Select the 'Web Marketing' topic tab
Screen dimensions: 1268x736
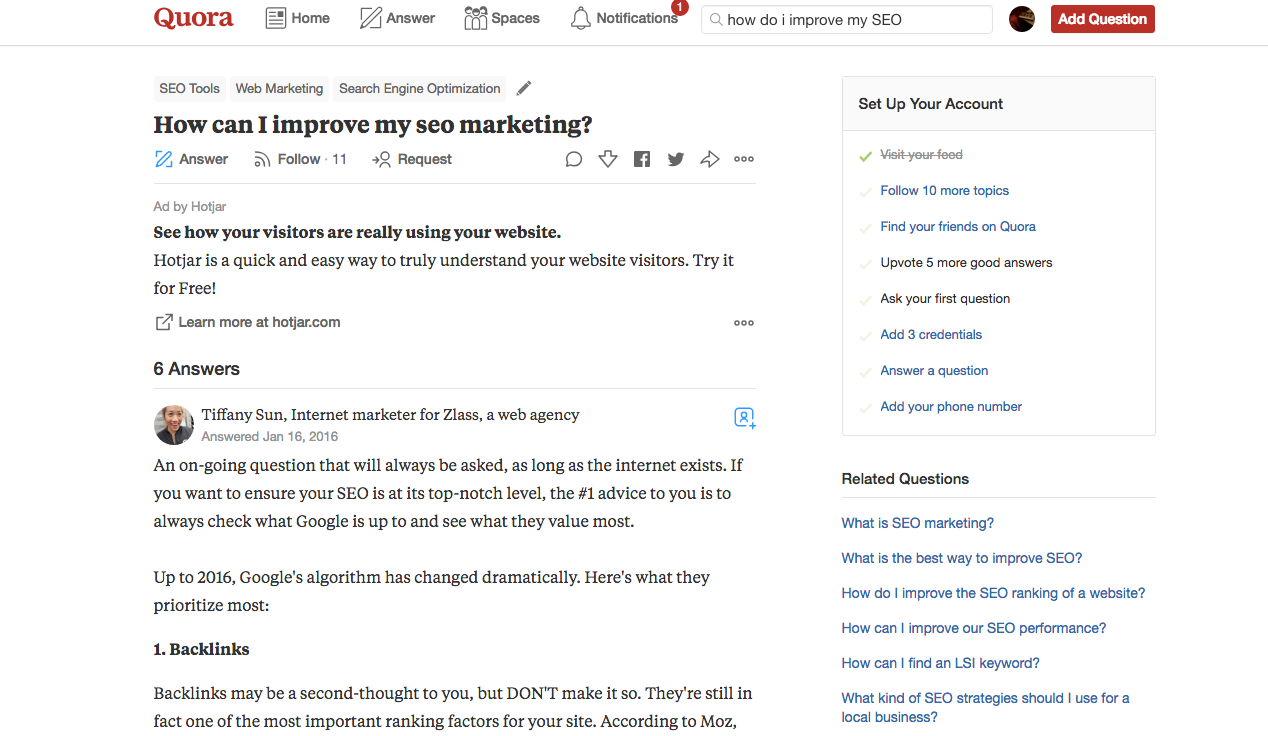[x=279, y=88]
